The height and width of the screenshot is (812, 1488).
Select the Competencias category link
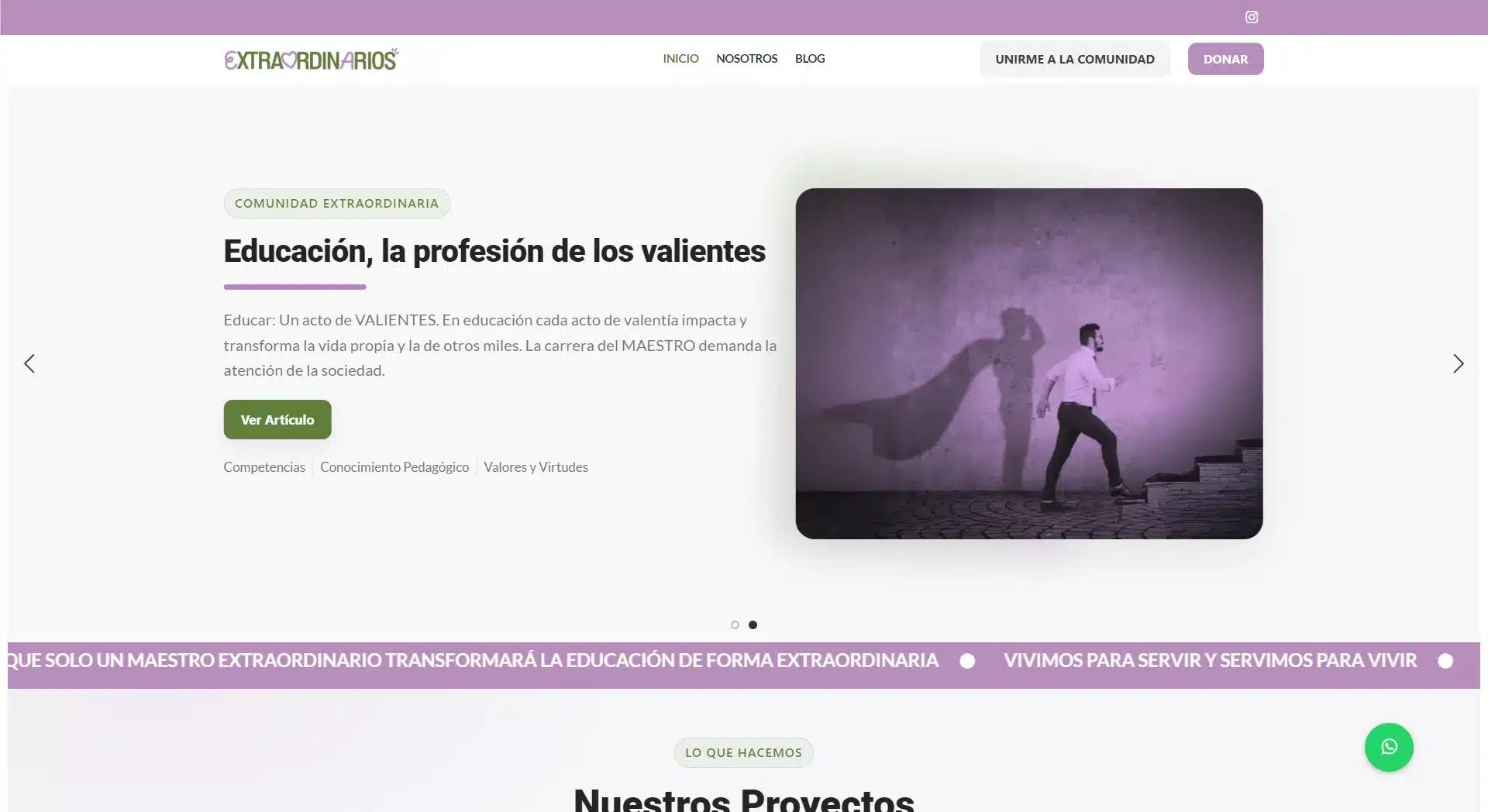pos(263,466)
